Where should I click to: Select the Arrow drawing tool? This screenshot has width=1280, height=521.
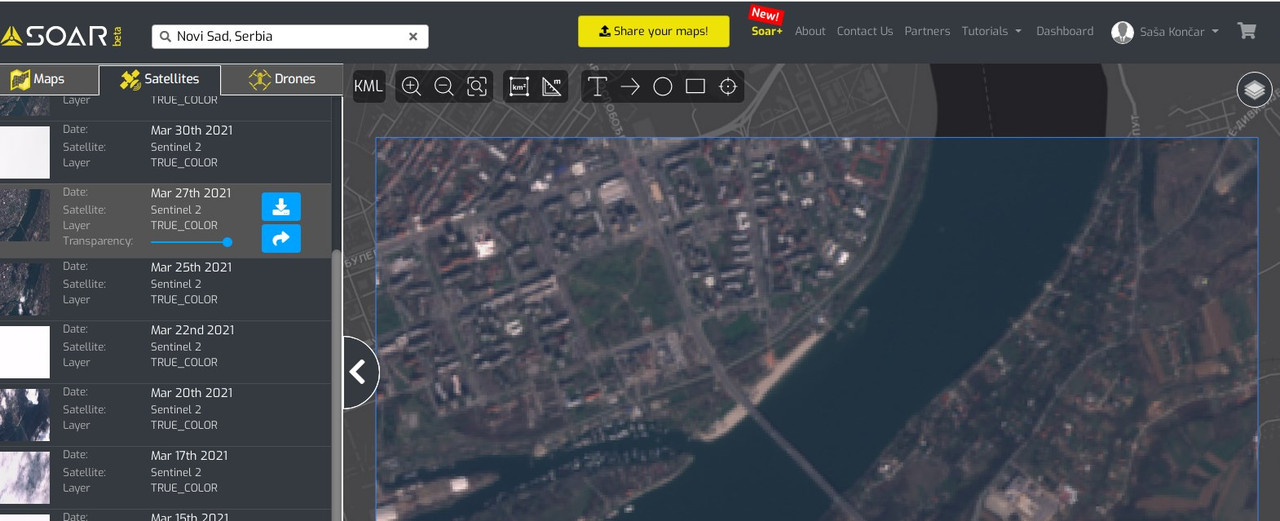[x=630, y=86]
